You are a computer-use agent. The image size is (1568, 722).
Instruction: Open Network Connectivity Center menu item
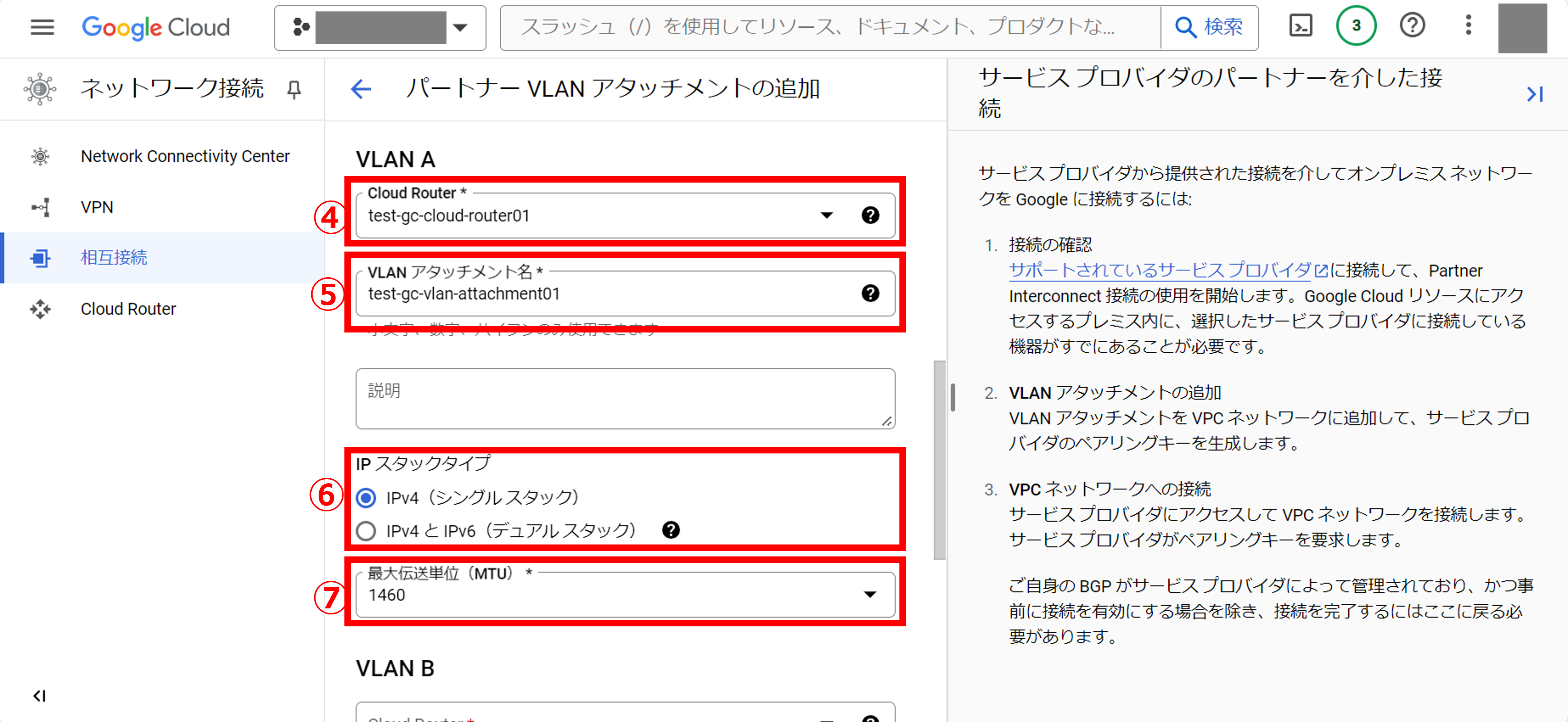184,156
